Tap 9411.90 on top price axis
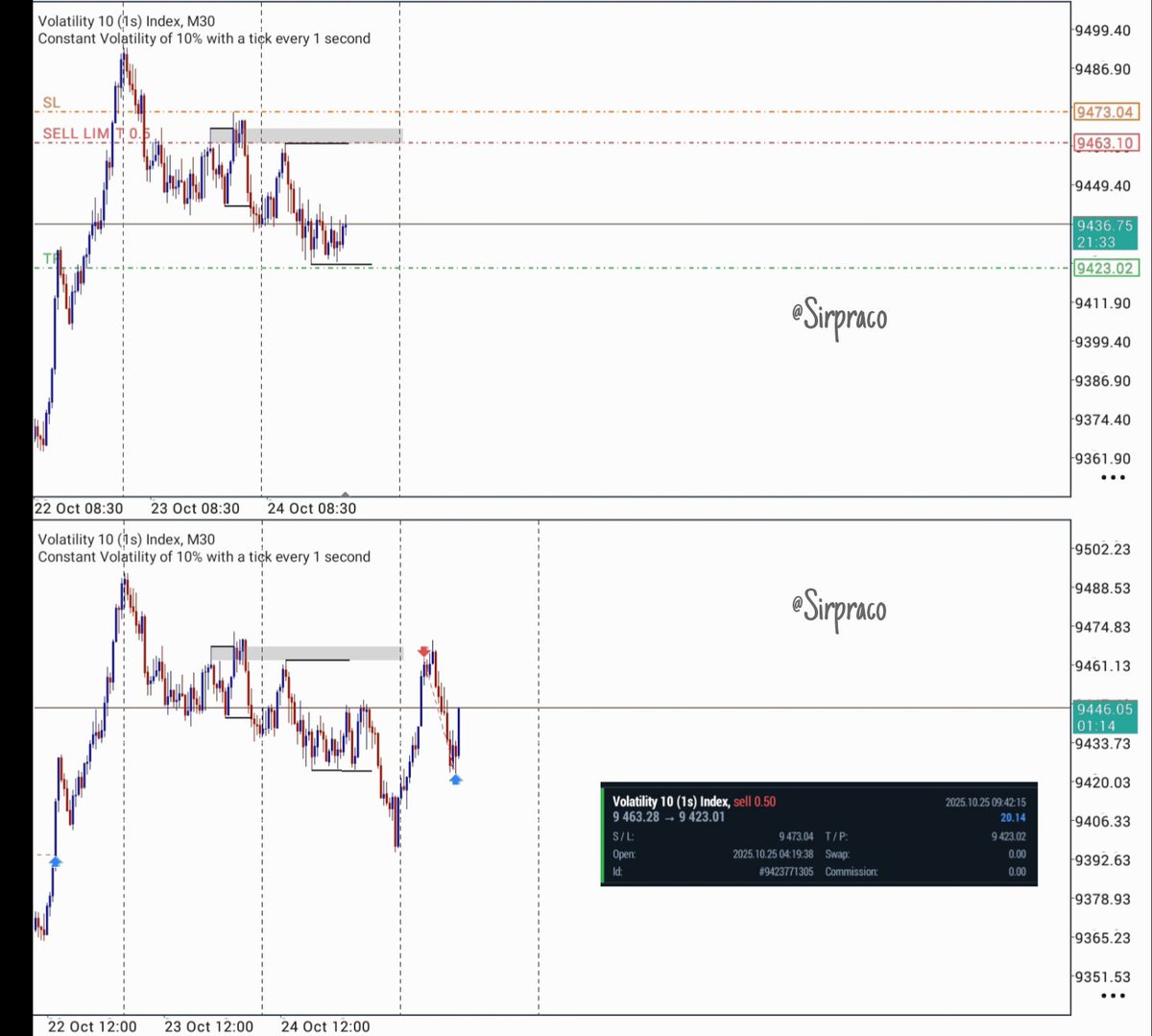 1102,303
